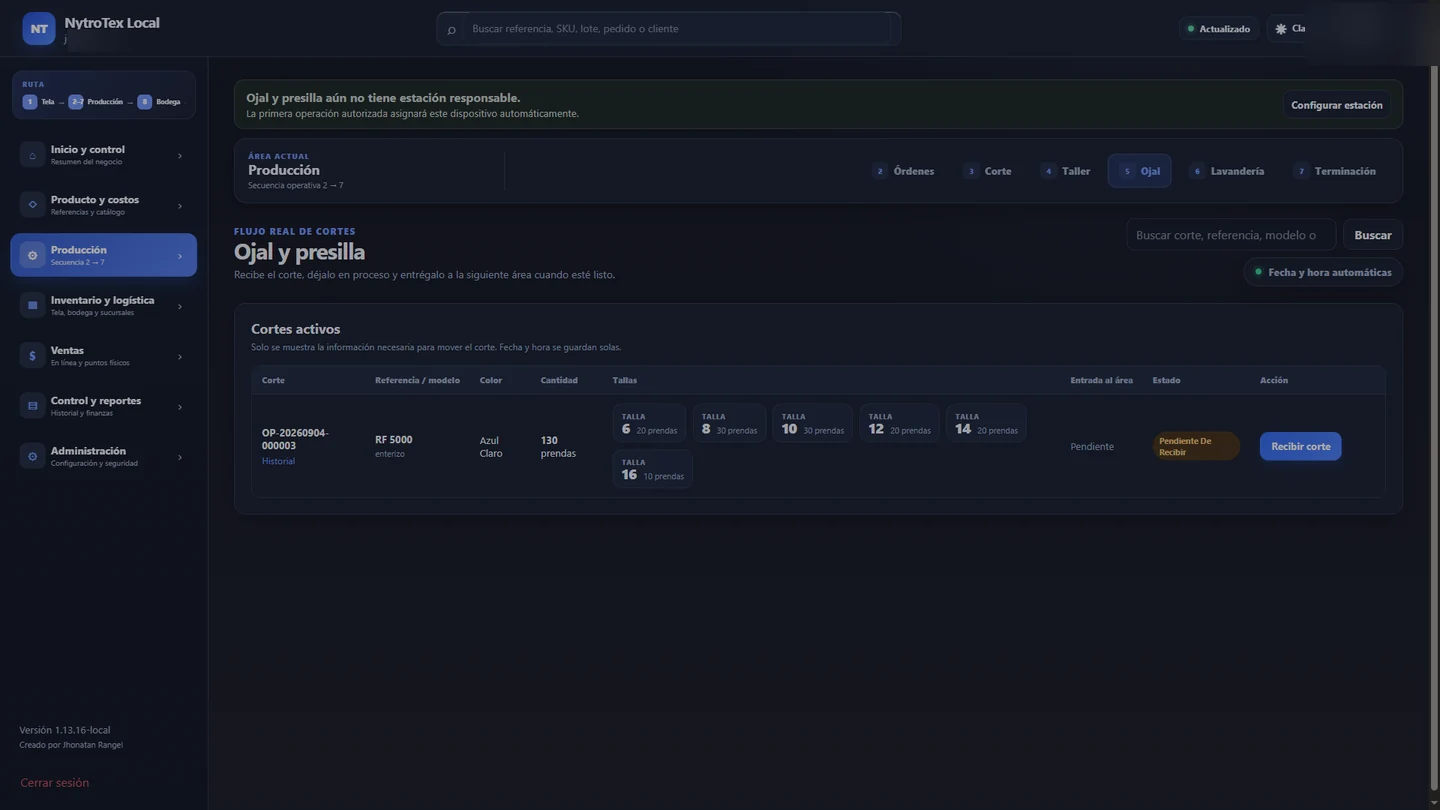Open the Terminación step tab
Screen dimensions: 1440x810
click(x=1334, y=171)
